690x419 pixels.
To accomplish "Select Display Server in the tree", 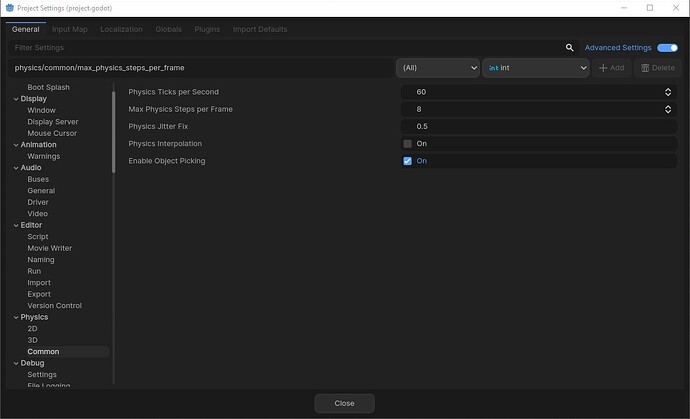I will tap(53, 122).
